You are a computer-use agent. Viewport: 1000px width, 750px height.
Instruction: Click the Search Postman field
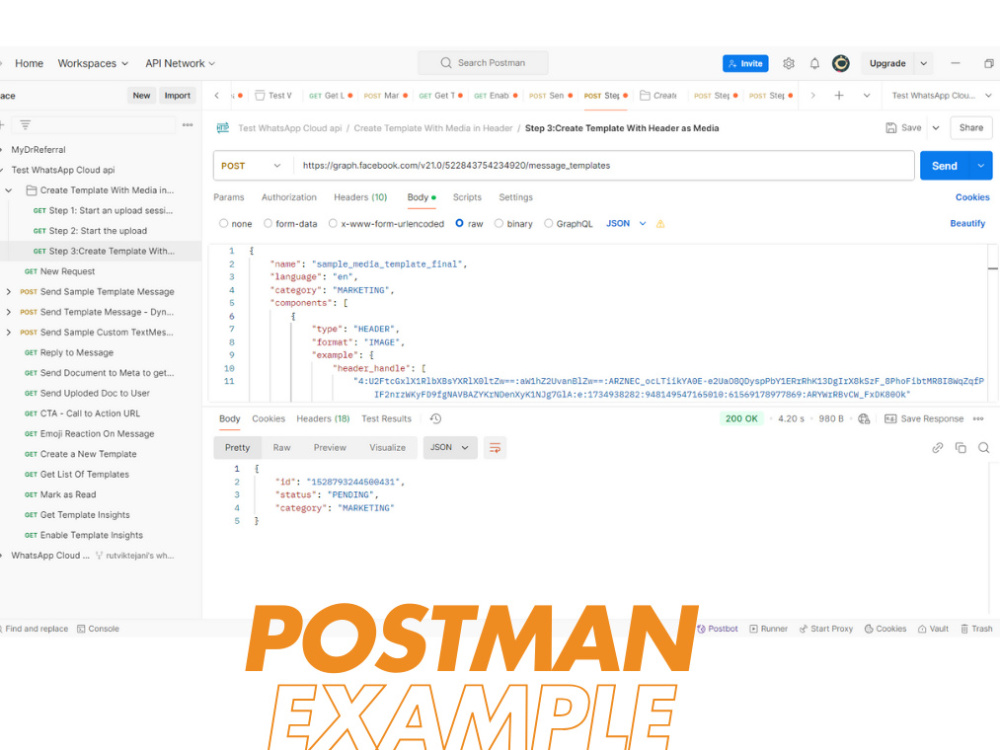pyautogui.click(x=483, y=63)
